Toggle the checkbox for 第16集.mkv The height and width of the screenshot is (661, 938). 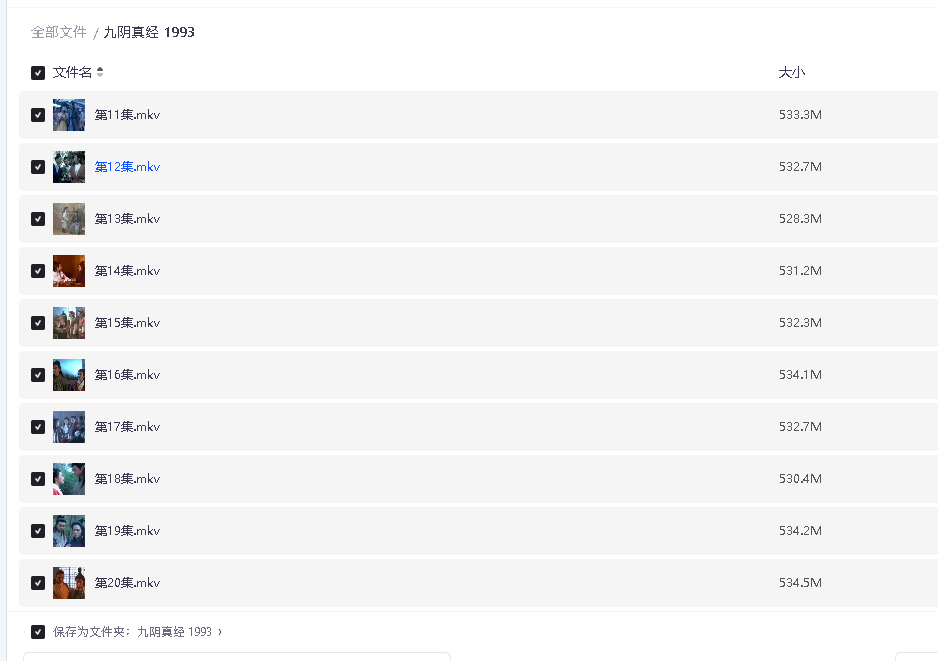coord(38,375)
